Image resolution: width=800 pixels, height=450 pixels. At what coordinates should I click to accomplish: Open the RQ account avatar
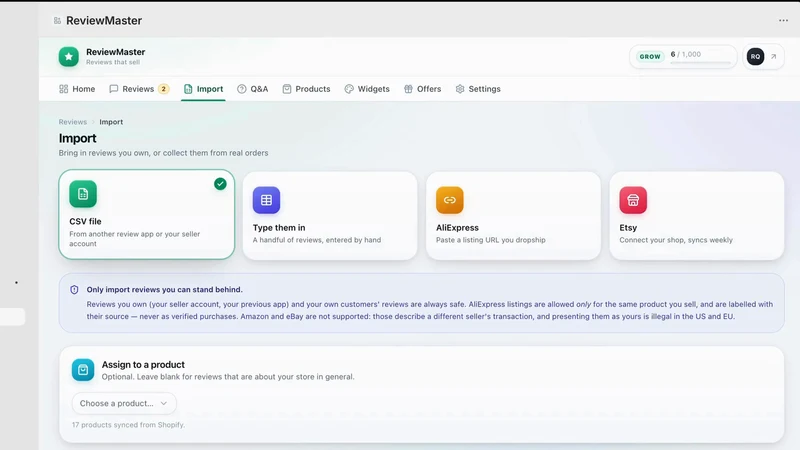click(x=755, y=57)
